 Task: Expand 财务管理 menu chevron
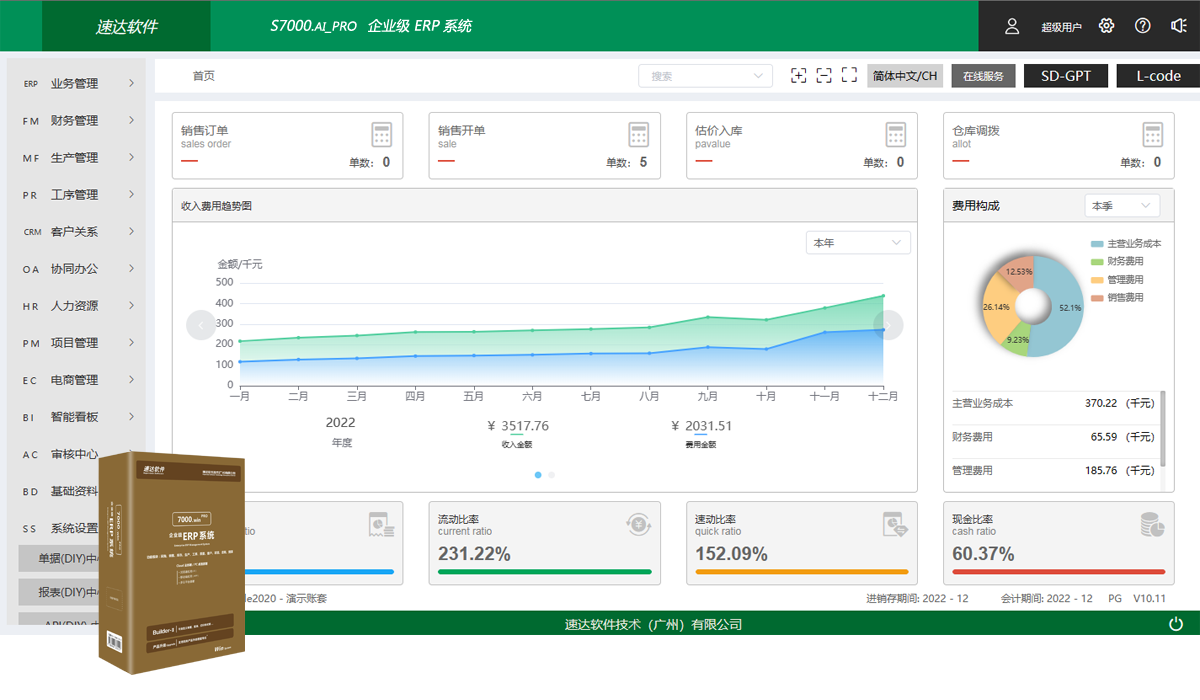point(131,121)
